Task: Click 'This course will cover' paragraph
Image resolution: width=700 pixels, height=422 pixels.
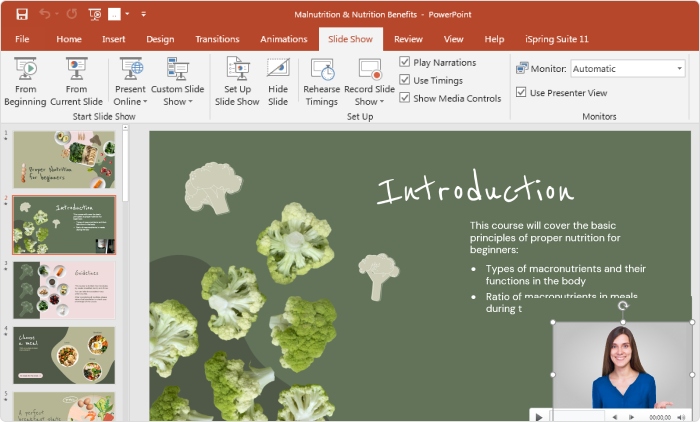Action: click(x=545, y=237)
